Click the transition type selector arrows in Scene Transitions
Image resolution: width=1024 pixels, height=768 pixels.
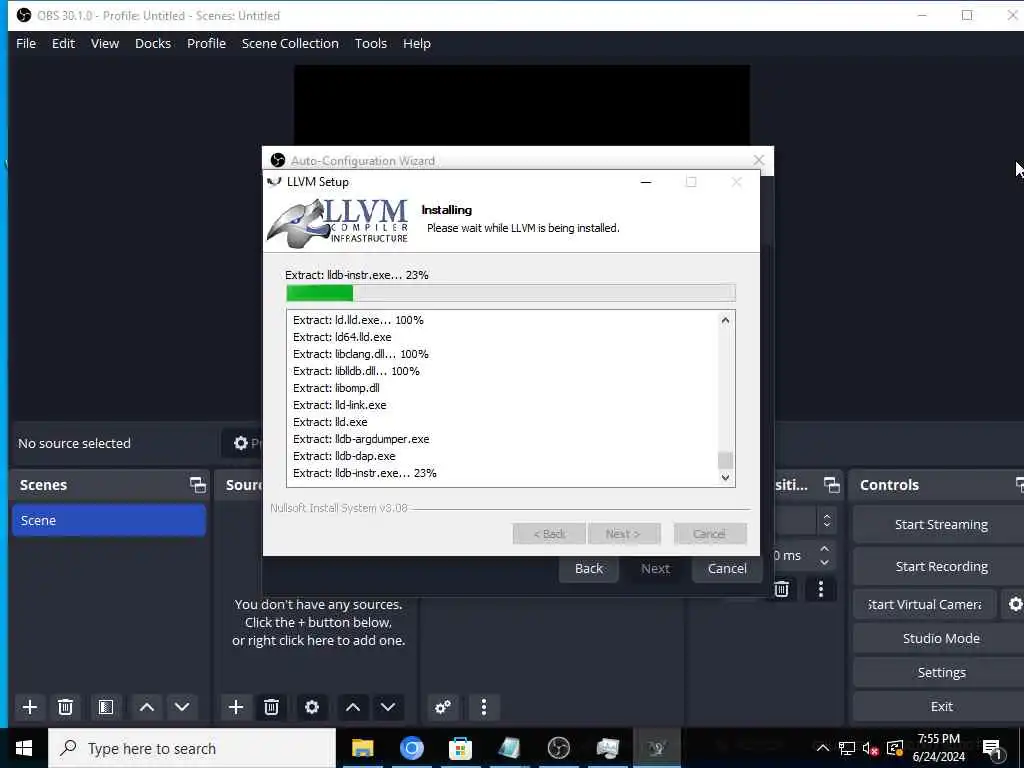click(827, 520)
